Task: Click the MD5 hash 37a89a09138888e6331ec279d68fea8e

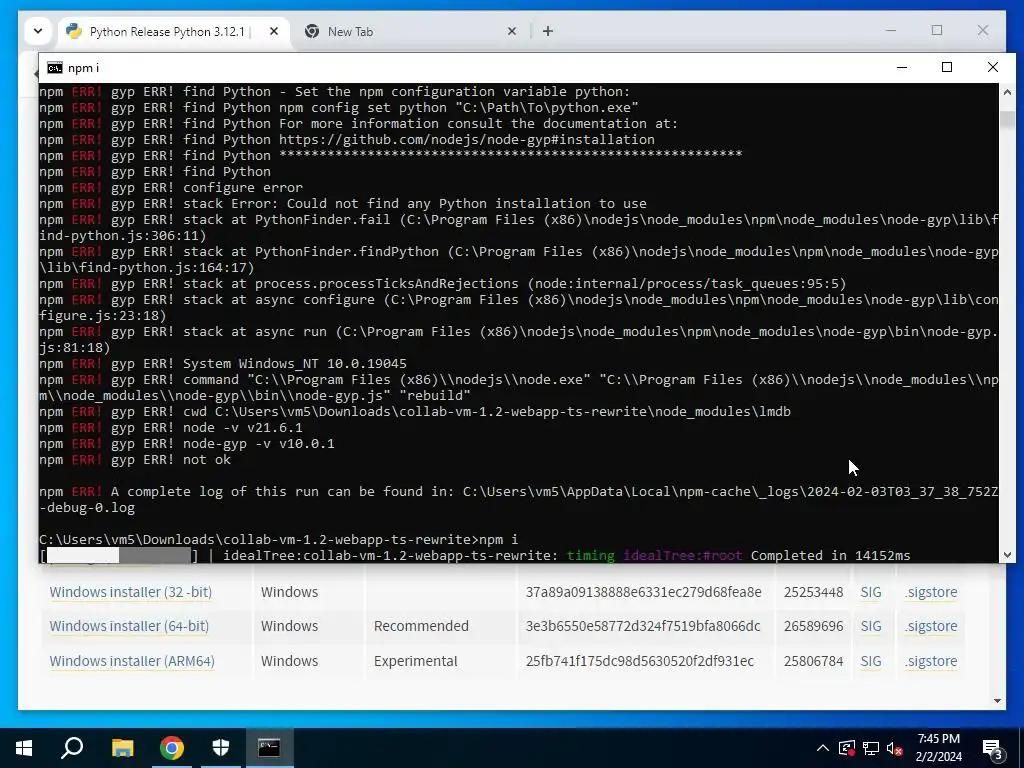Action: 643,592
